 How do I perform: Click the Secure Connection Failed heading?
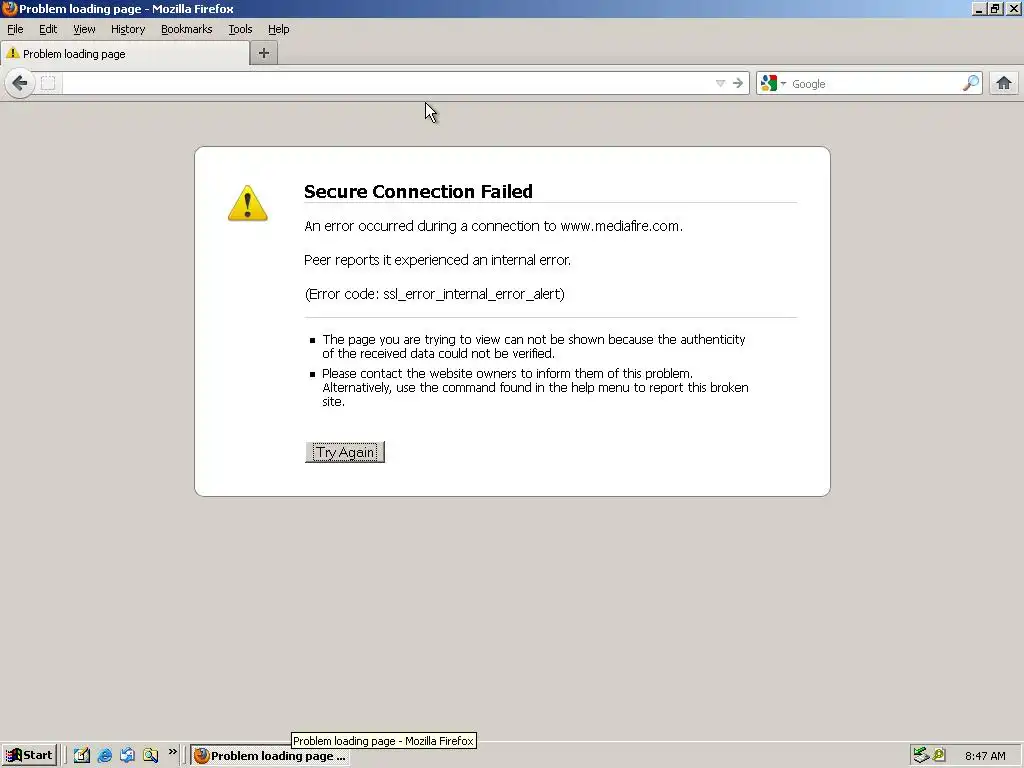point(418,191)
